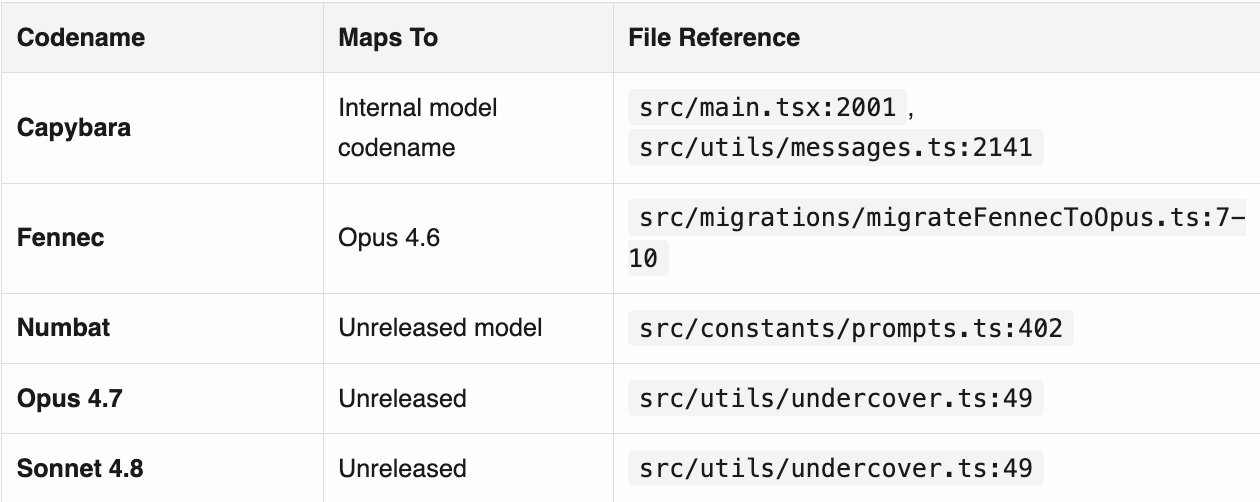Click the File Reference column header
Viewport: 1260px width, 502px height.
(714, 38)
